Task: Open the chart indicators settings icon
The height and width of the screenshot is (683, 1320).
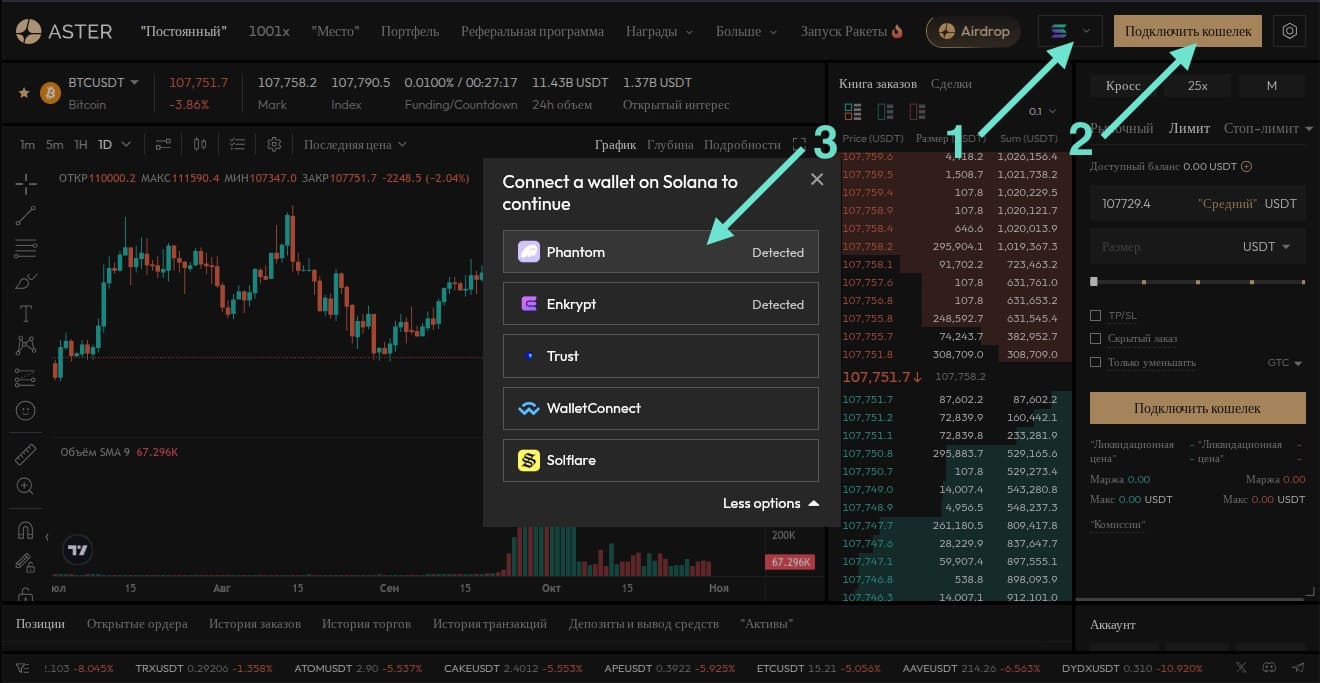Action: (164, 144)
